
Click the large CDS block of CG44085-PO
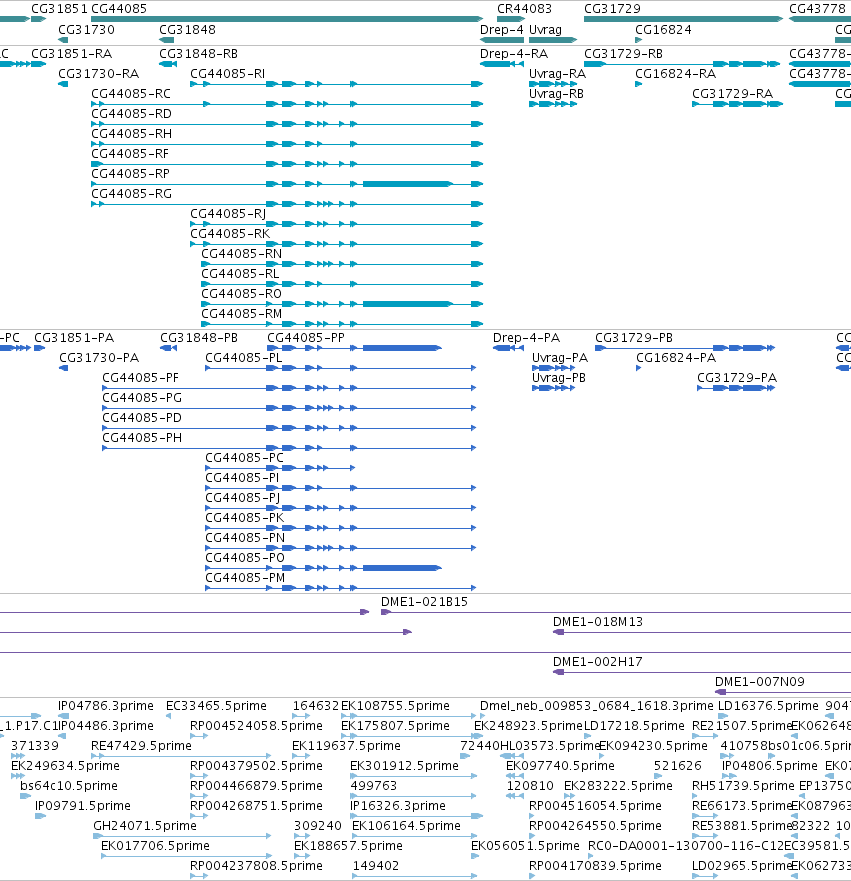pos(401,568)
